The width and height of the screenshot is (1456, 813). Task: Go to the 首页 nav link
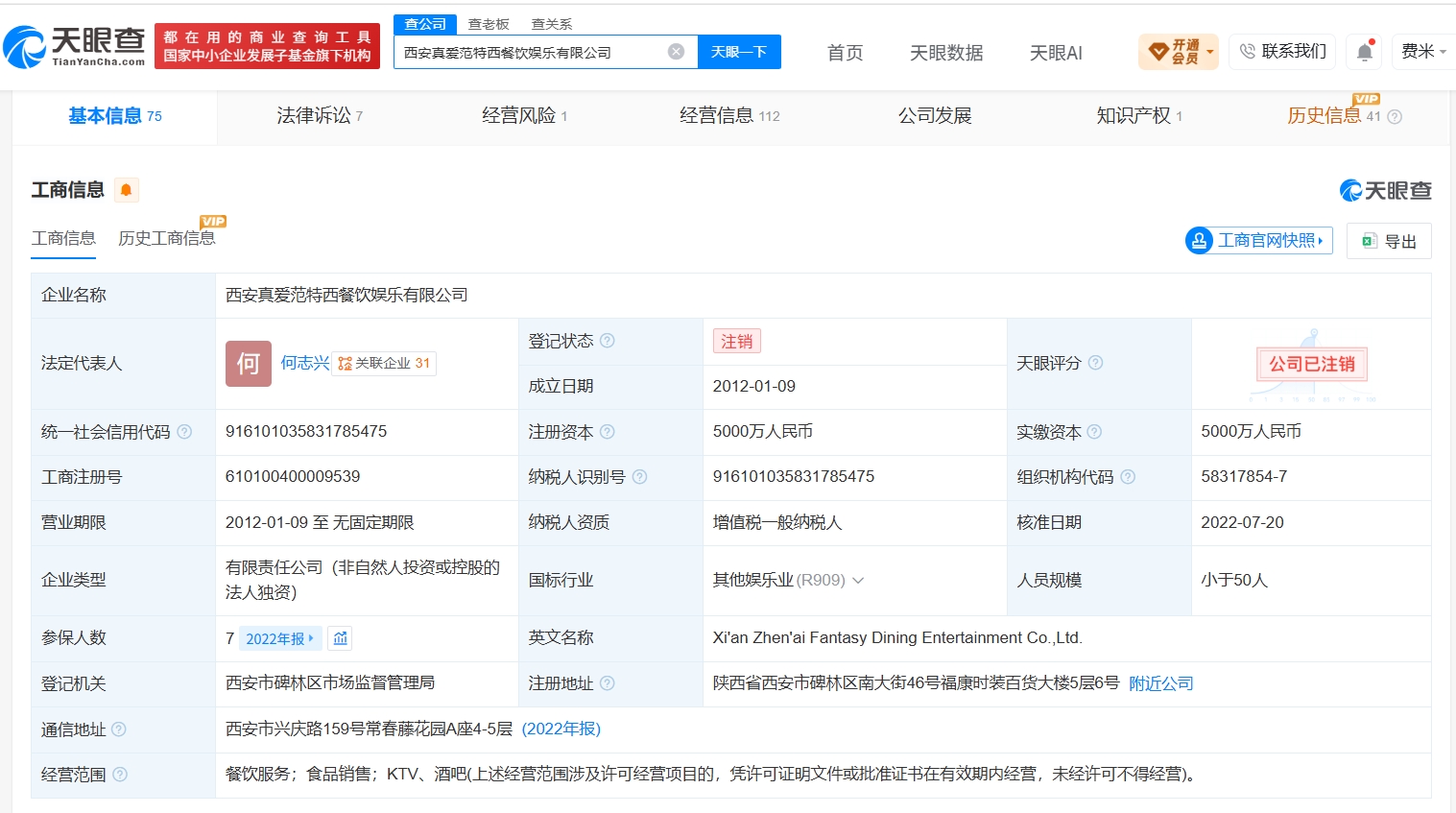846,53
